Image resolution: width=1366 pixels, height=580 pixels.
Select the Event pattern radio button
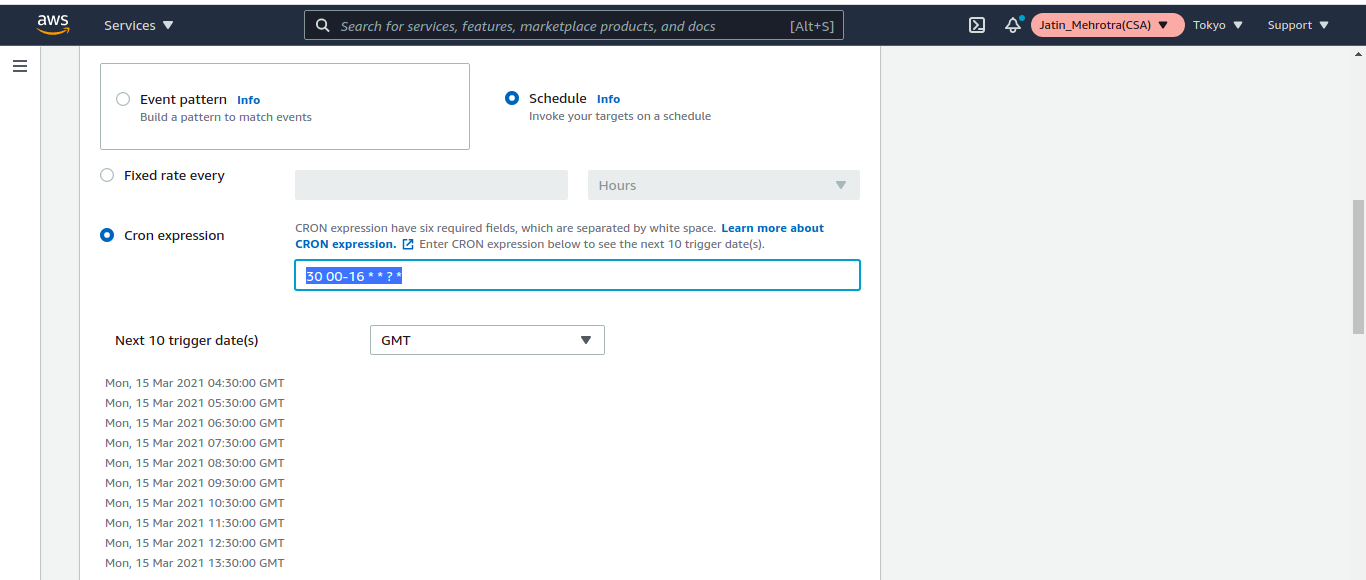click(x=123, y=98)
